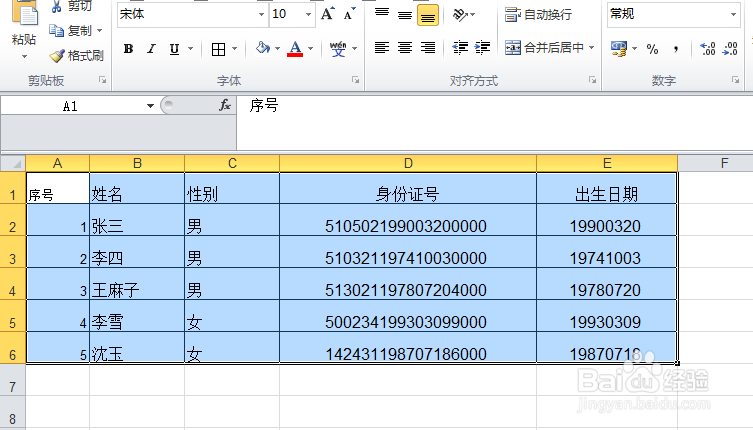753x430 pixels.
Task: Click the formula bar containing 序号
Action: 495,123
